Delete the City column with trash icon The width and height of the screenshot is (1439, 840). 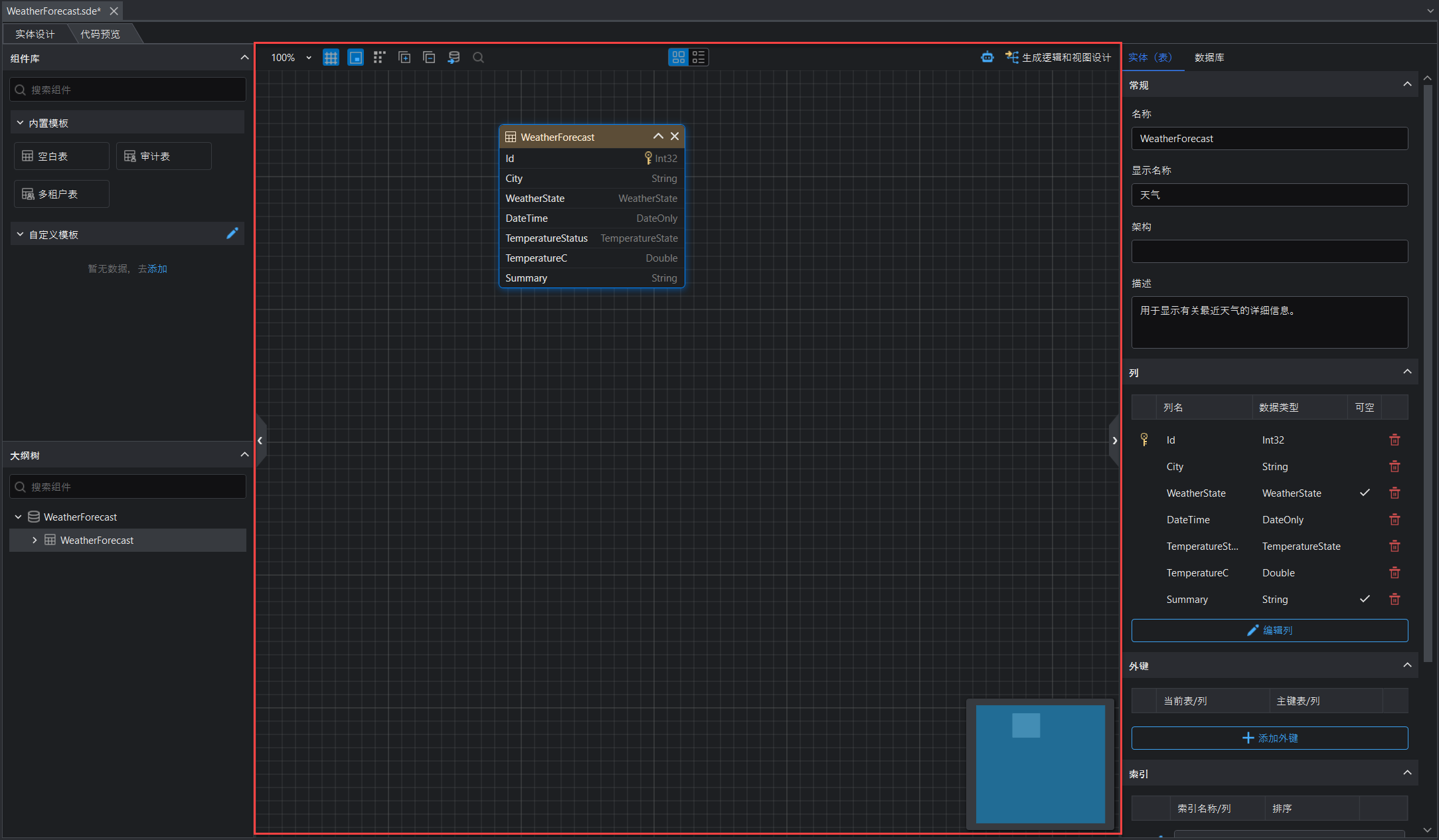click(1395, 467)
